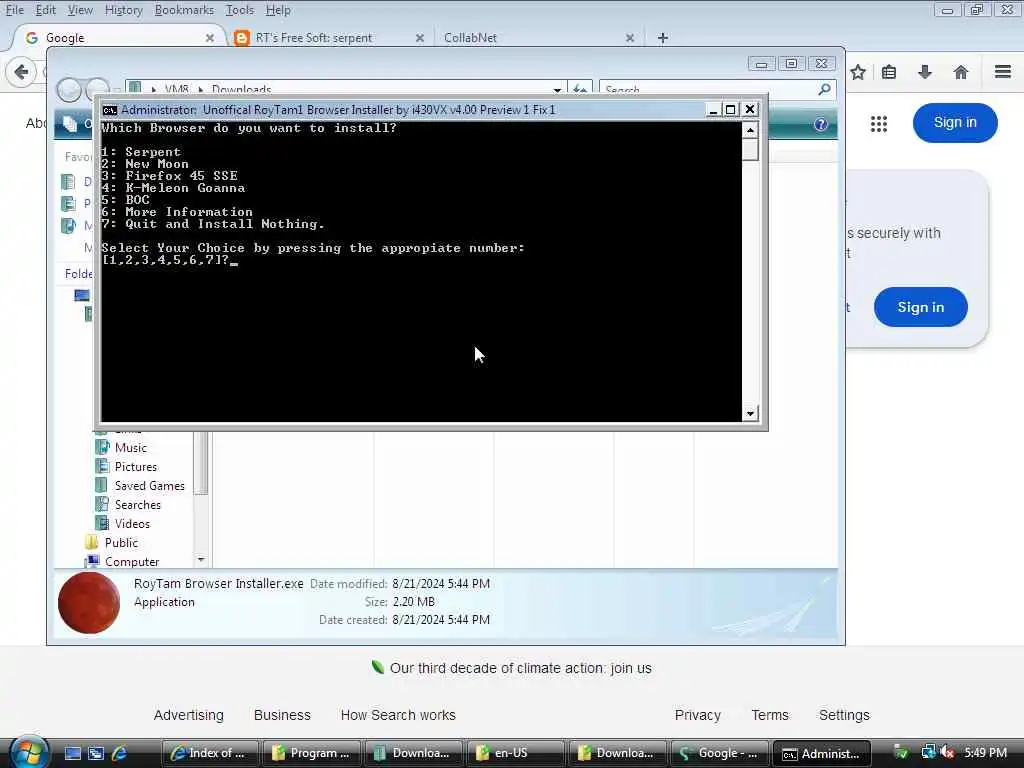Expand Explorer address bar dropdown arrow
Image resolution: width=1024 pixels, height=768 pixels.
coord(557,89)
